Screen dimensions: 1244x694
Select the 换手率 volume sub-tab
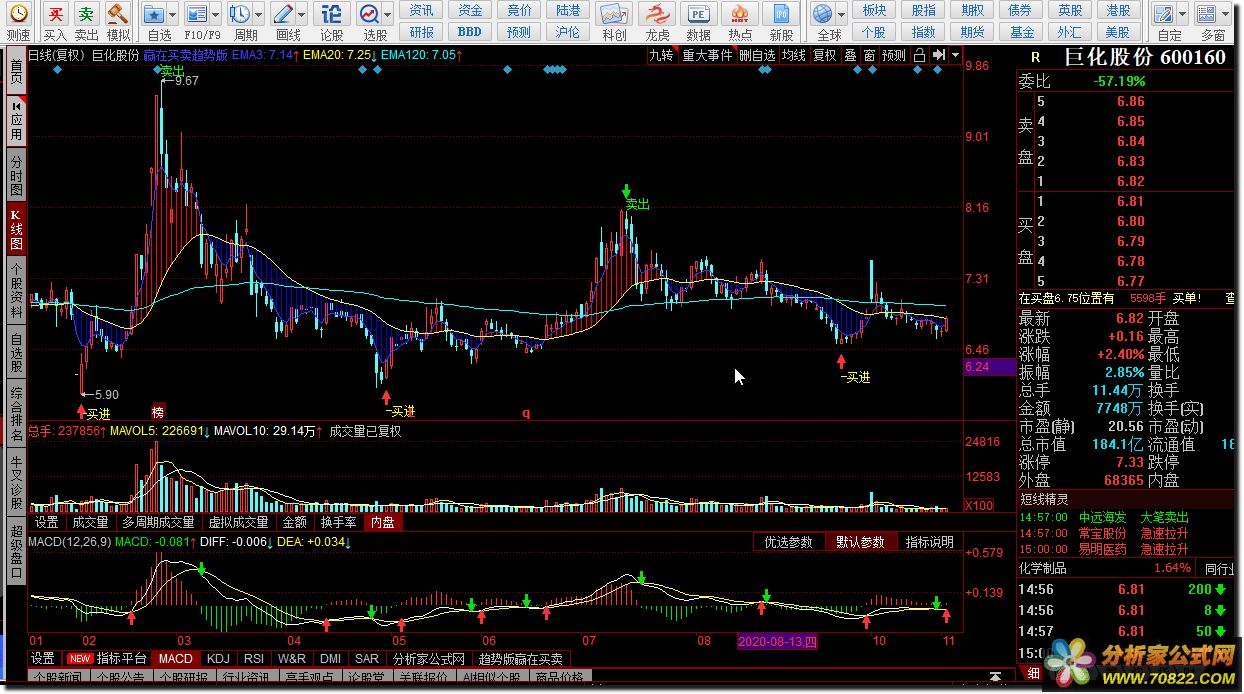pos(338,522)
